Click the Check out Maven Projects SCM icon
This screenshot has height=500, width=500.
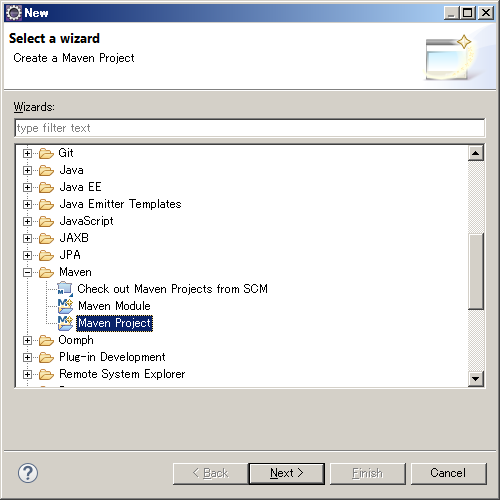point(65,289)
